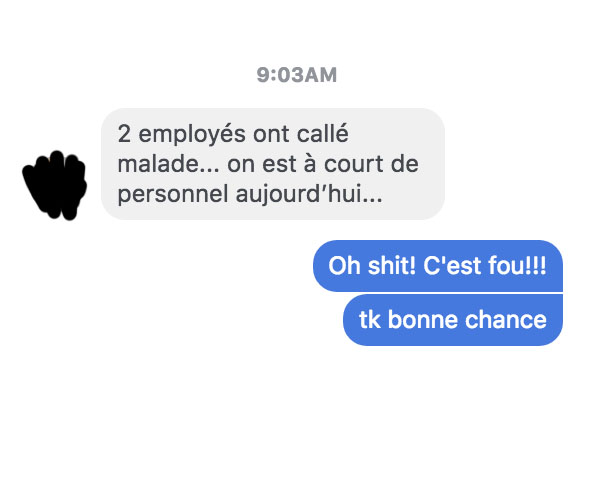Viewport: 600px width, 489px height.
Task: Click the 'Oh shit! C'est fou!!!' bubble
Action: coord(438,266)
